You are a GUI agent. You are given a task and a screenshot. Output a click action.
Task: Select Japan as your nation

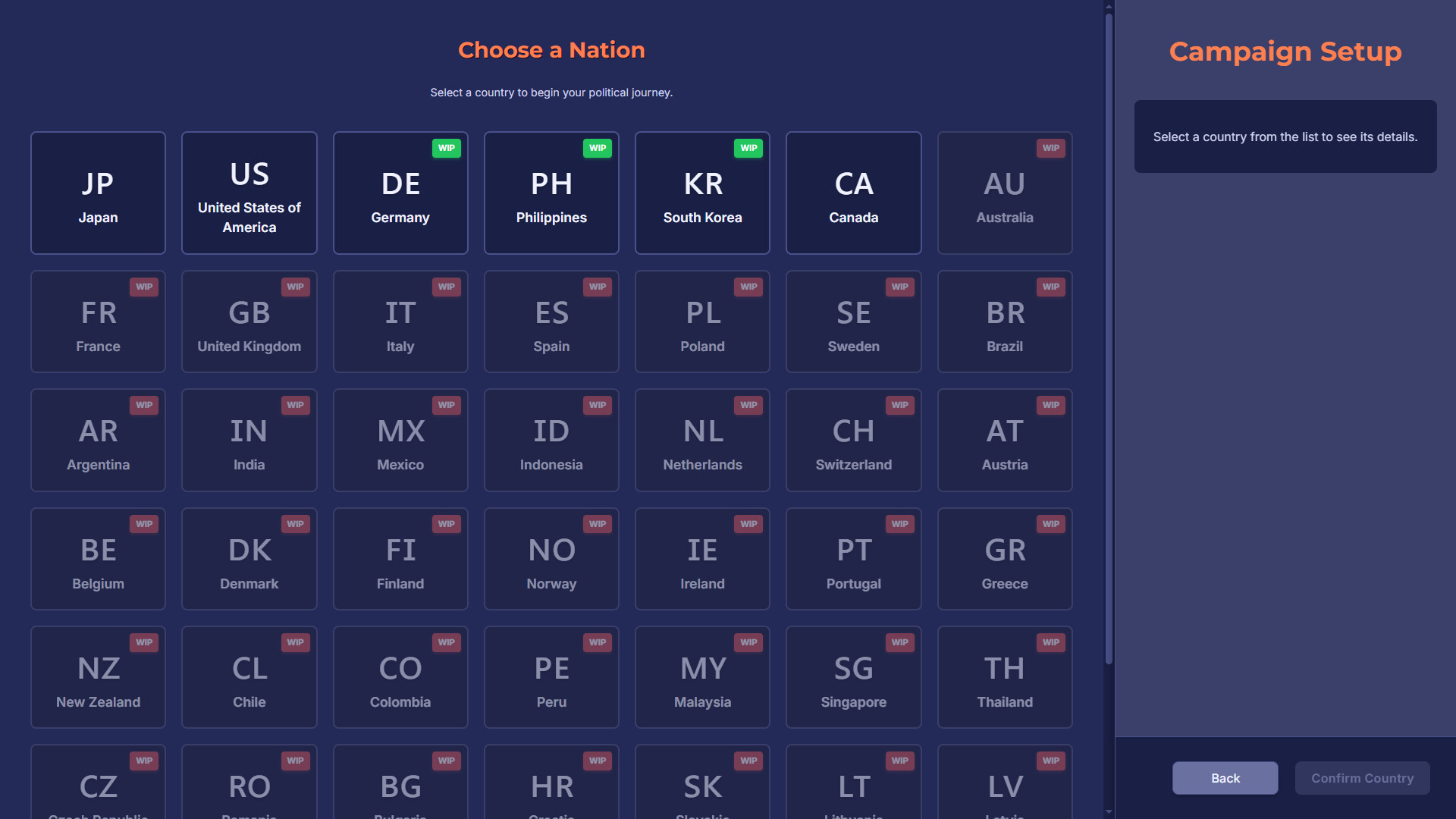coord(98,193)
